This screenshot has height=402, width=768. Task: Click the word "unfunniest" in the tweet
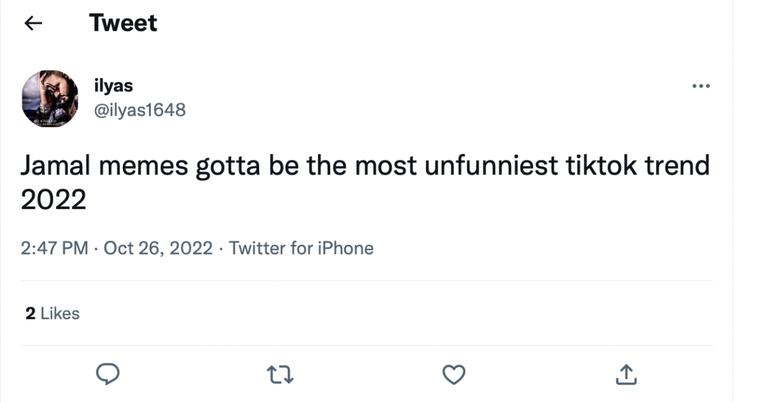point(481,165)
